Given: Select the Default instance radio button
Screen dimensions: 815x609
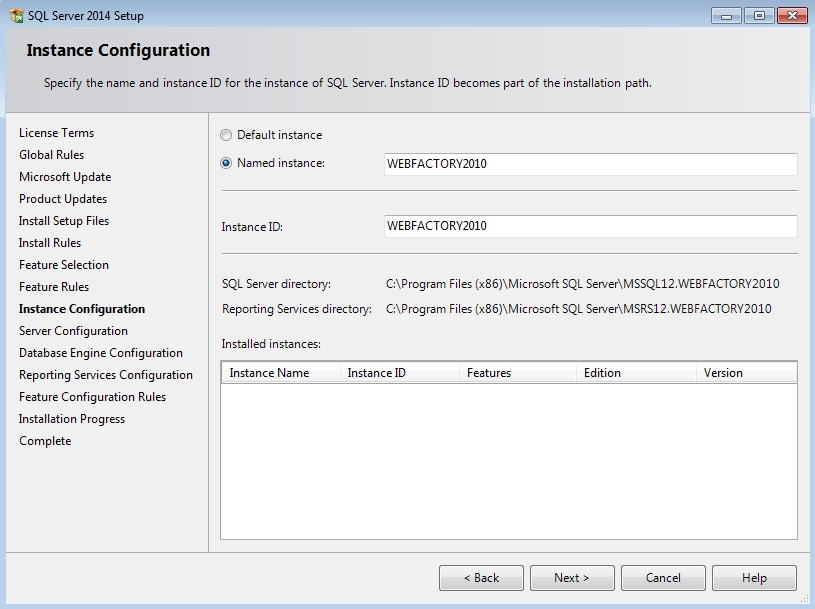Looking at the screenshot, I should pos(226,135).
